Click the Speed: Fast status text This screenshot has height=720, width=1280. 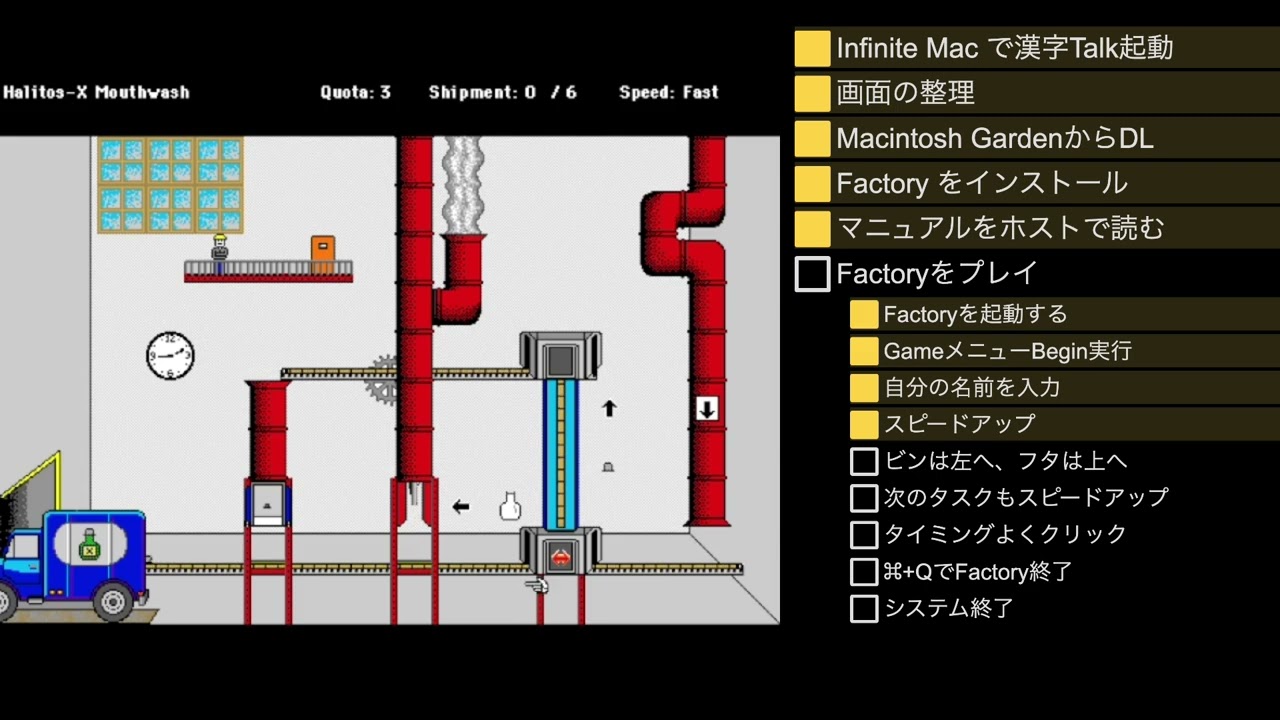pyautogui.click(x=669, y=92)
